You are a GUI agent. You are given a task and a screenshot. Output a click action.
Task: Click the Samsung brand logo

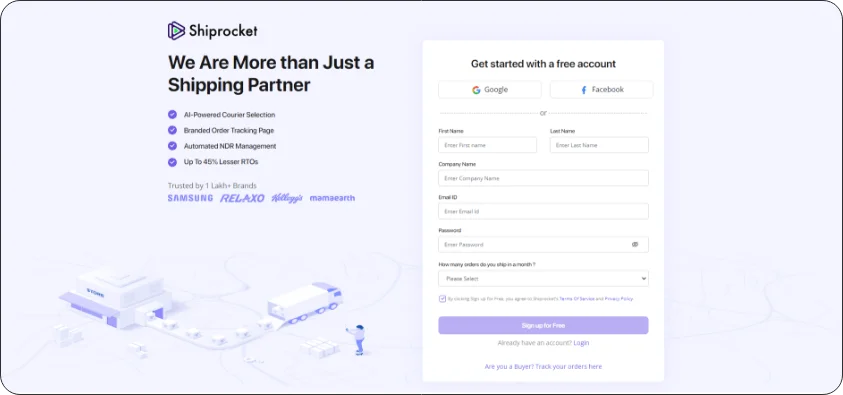tap(190, 198)
